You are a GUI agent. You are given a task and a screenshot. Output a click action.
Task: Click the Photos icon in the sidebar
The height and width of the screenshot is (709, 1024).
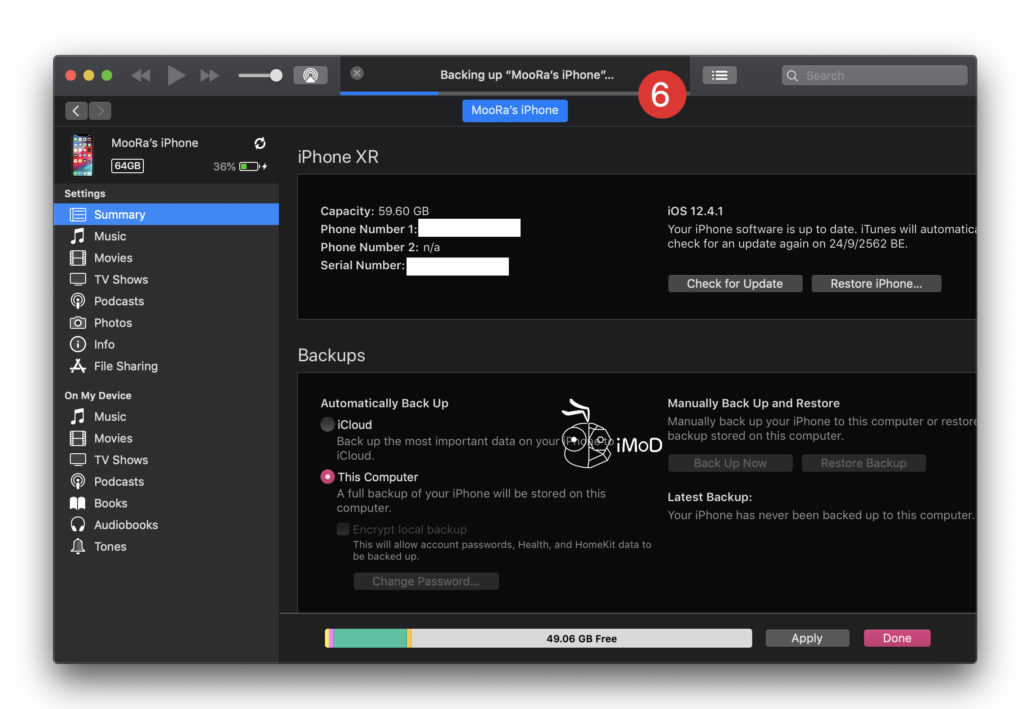[78, 322]
